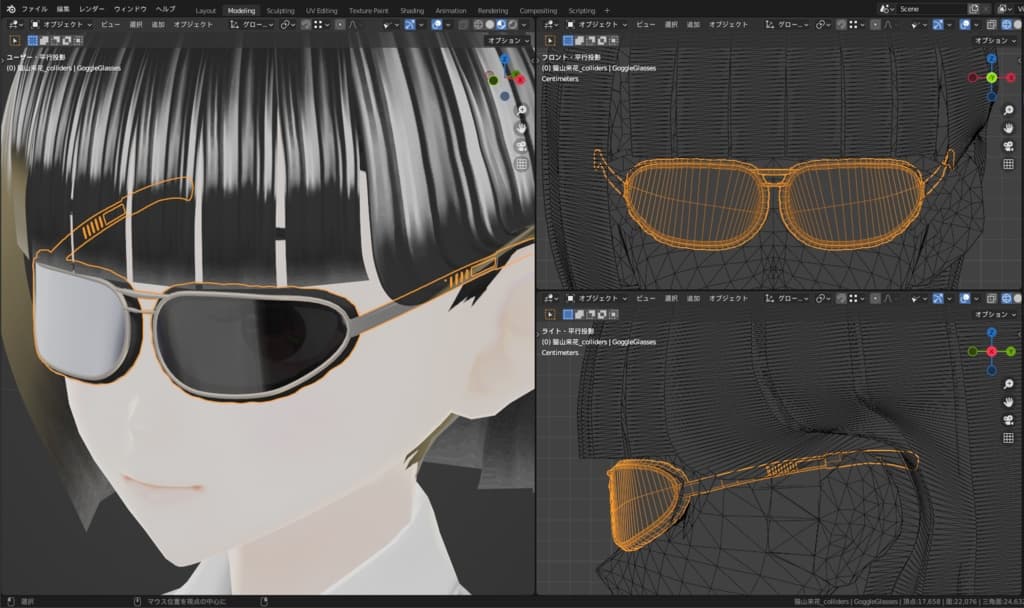
Task: Click the green Y axis gizmo in top-right viewport
Action: click(x=991, y=77)
